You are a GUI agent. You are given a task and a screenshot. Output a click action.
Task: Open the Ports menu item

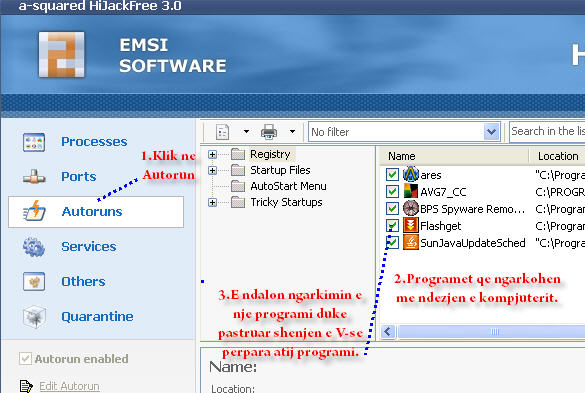[x=79, y=177]
